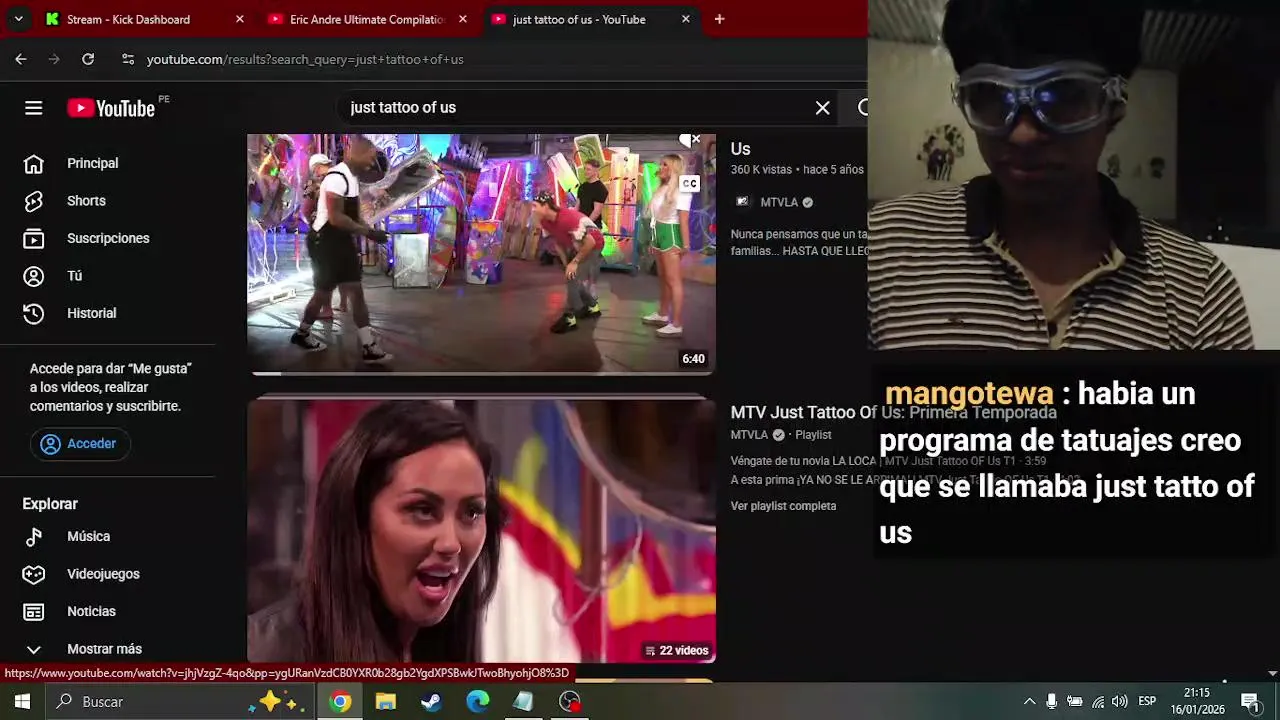Open MTV Just Tattoo Of Us playlist title

[893, 412]
